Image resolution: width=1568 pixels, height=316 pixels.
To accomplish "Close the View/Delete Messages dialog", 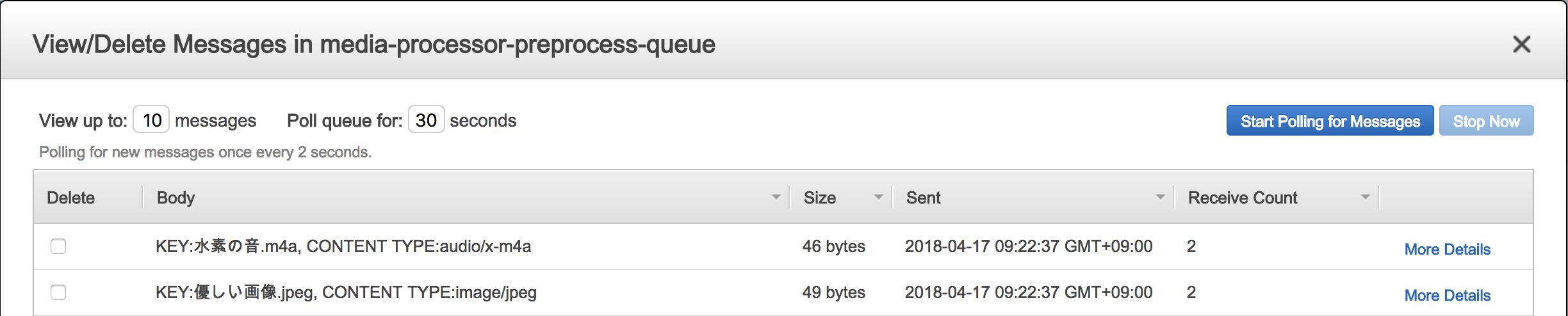I will click(x=1521, y=44).
